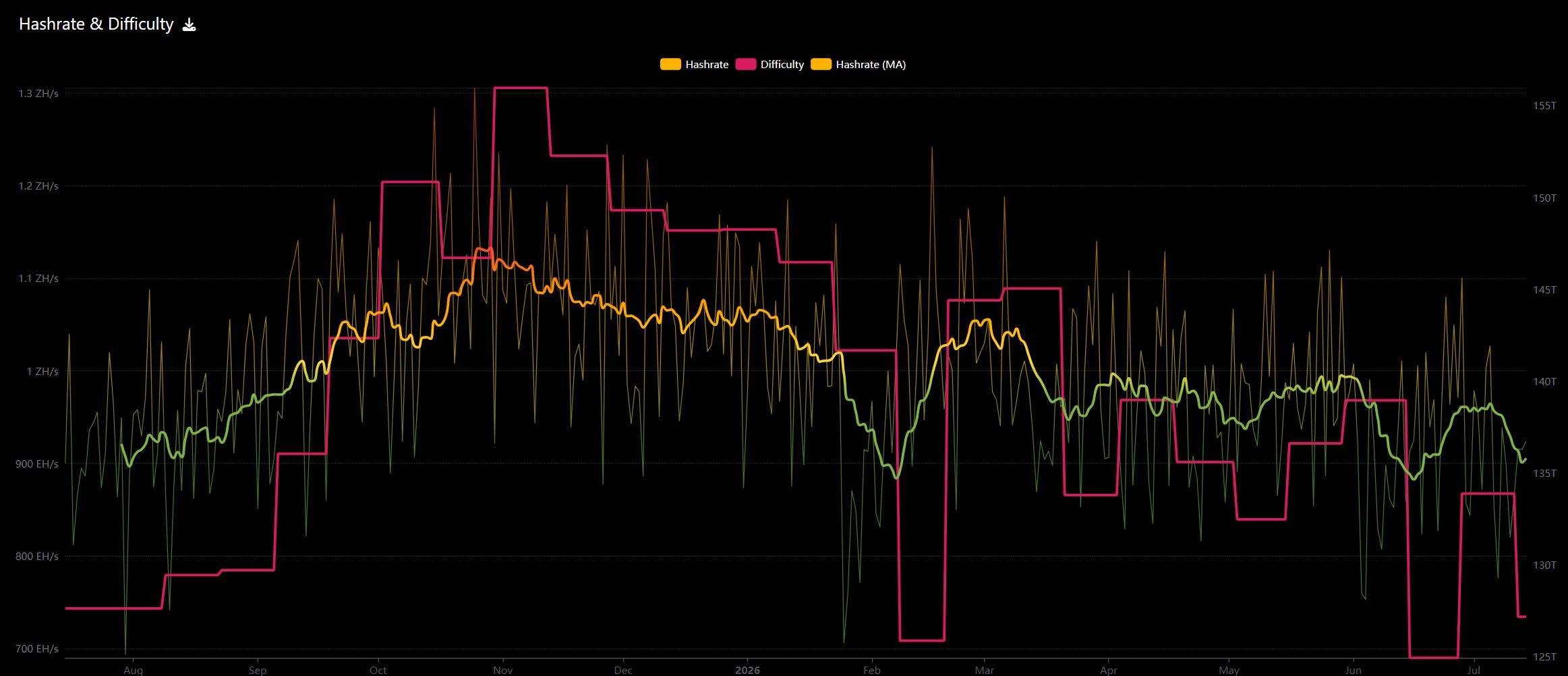Click the 1 ZH/s axis label

42,372
